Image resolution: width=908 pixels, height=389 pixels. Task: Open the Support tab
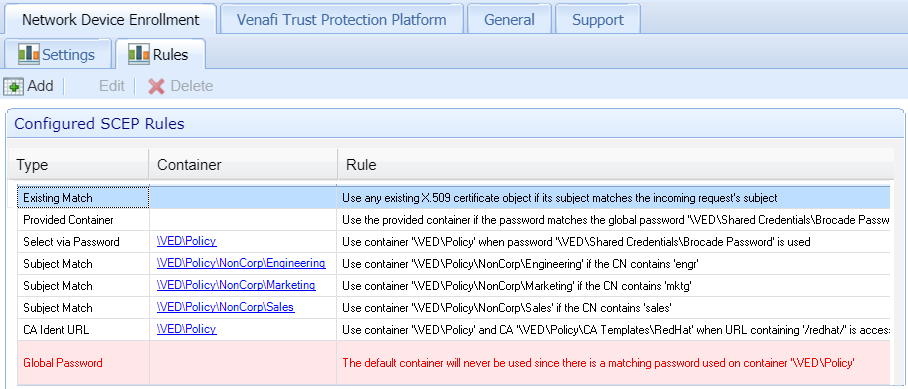(x=598, y=19)
